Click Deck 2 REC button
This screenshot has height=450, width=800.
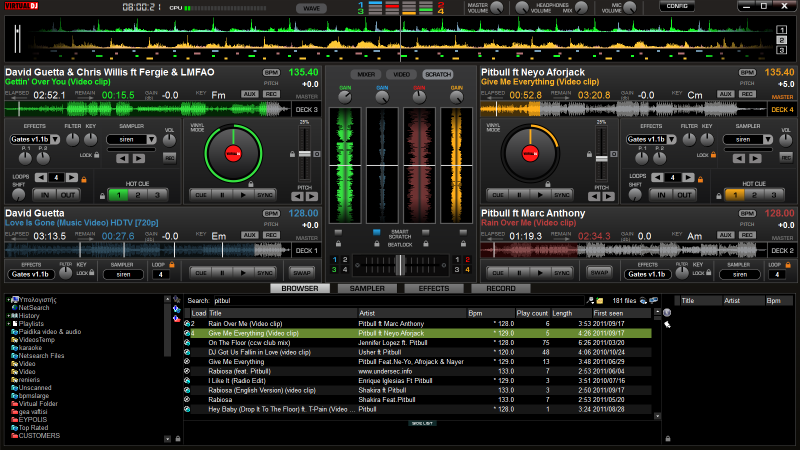coord(747,235)
